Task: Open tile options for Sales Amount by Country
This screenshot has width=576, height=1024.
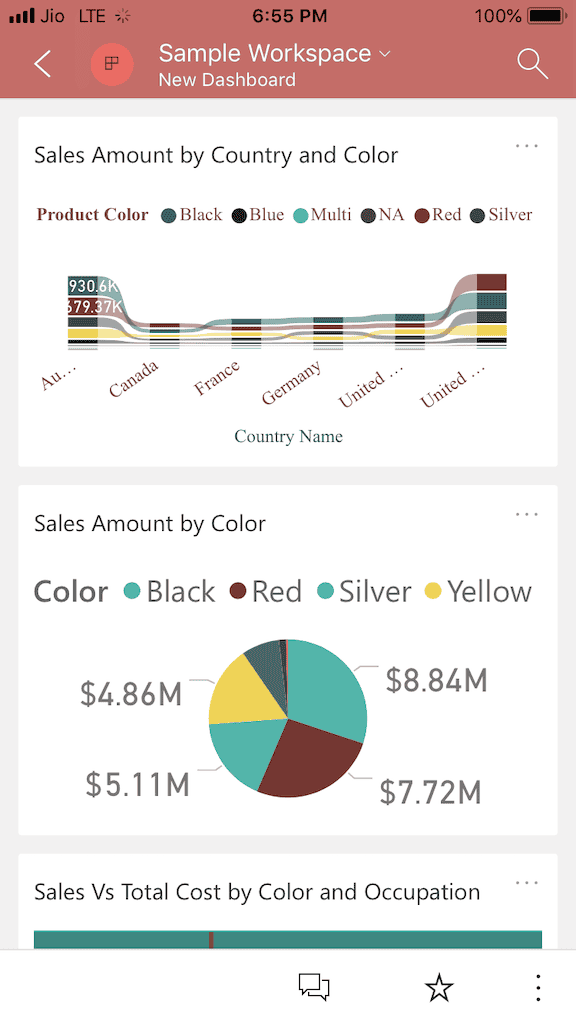Action: (527, 145)
